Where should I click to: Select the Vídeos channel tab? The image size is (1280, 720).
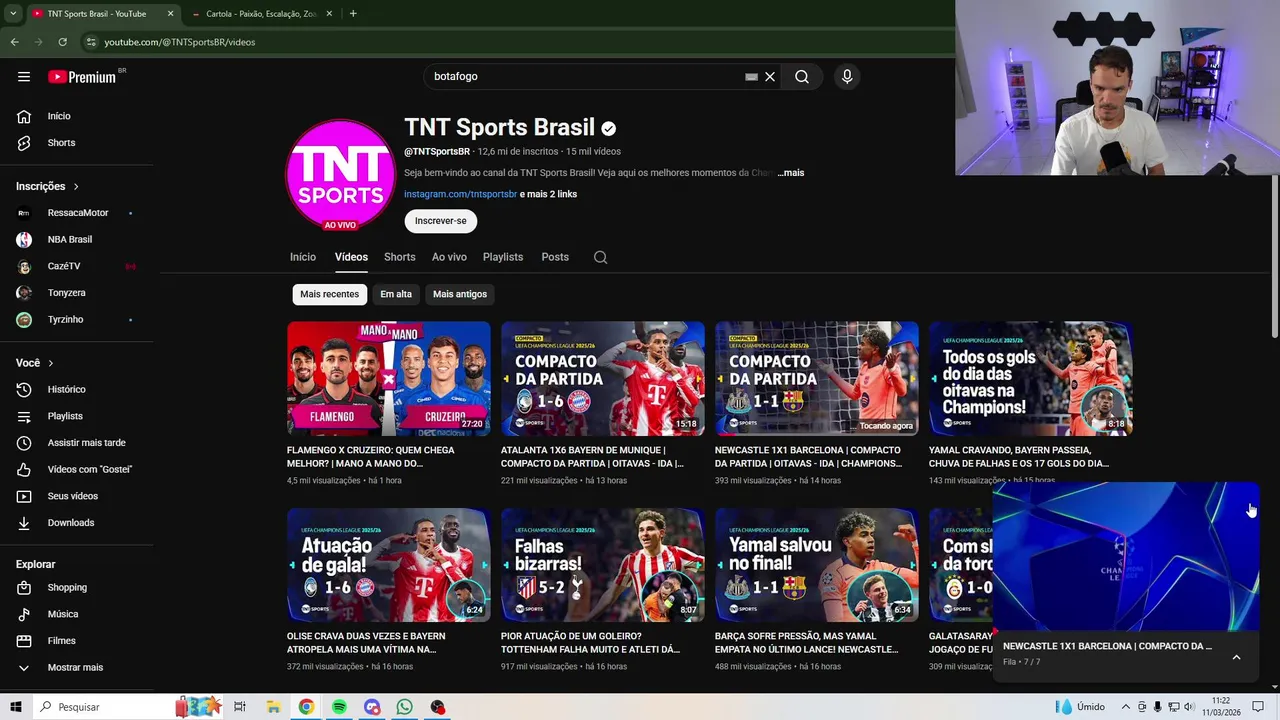pos(351,257)
